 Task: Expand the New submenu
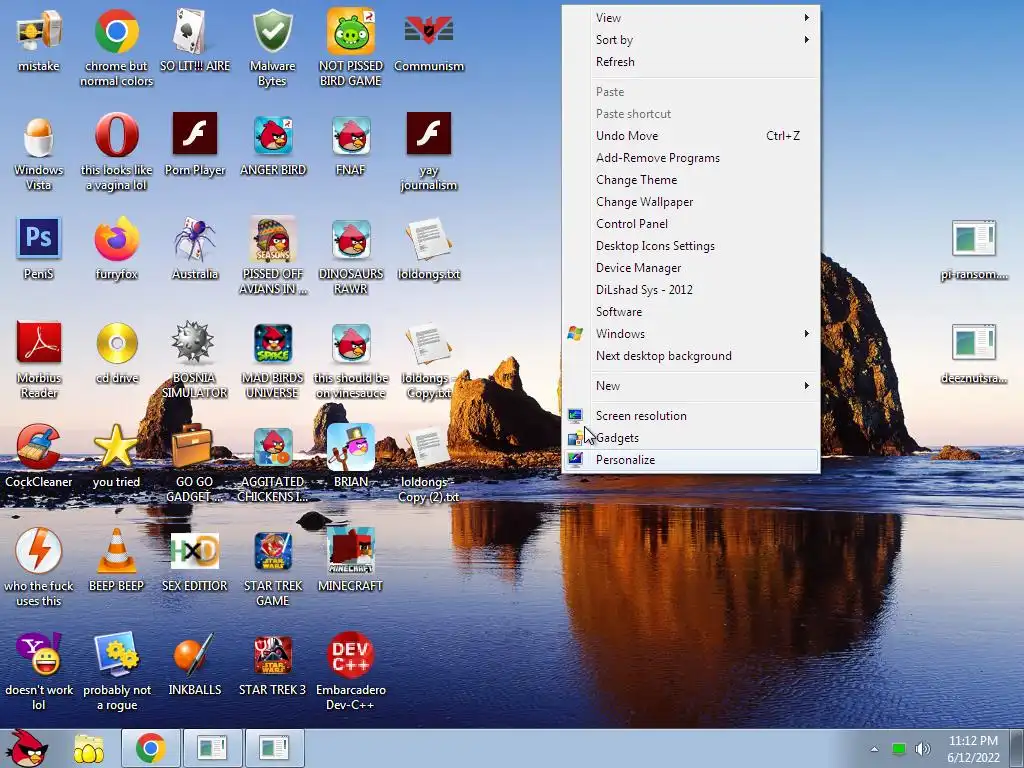[x=691, y=386]
